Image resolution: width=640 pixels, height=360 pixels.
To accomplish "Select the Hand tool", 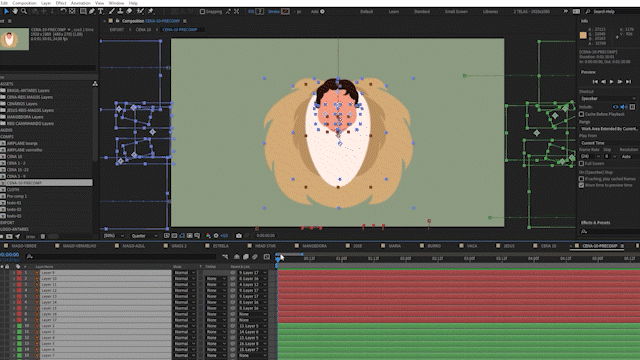I will (15, 11).
